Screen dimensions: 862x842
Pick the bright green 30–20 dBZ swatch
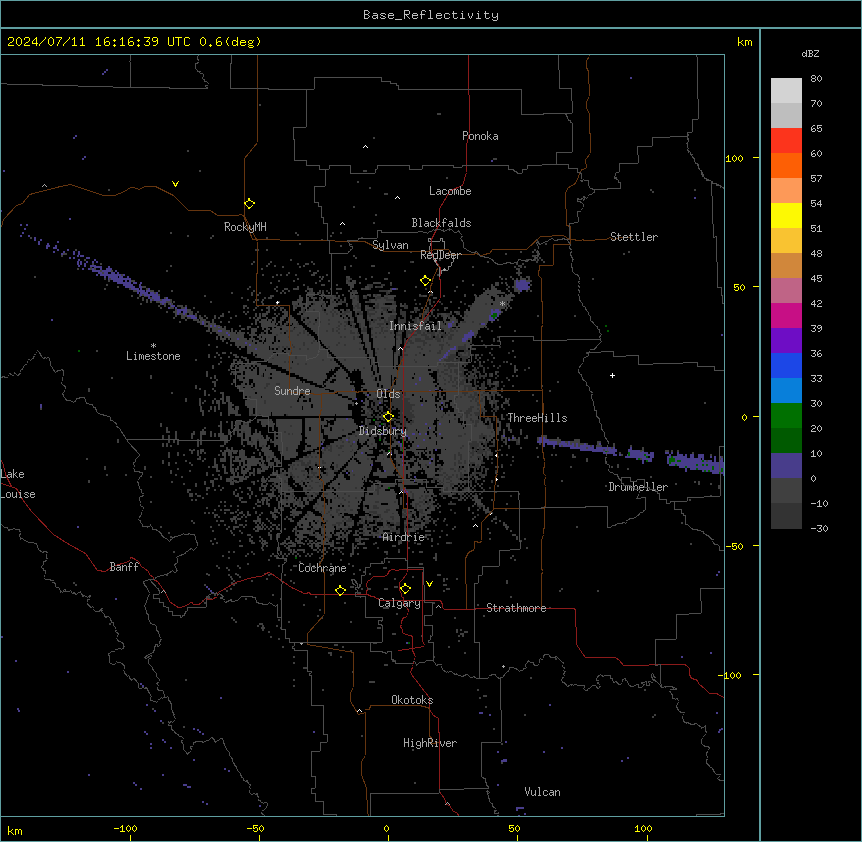786,416
